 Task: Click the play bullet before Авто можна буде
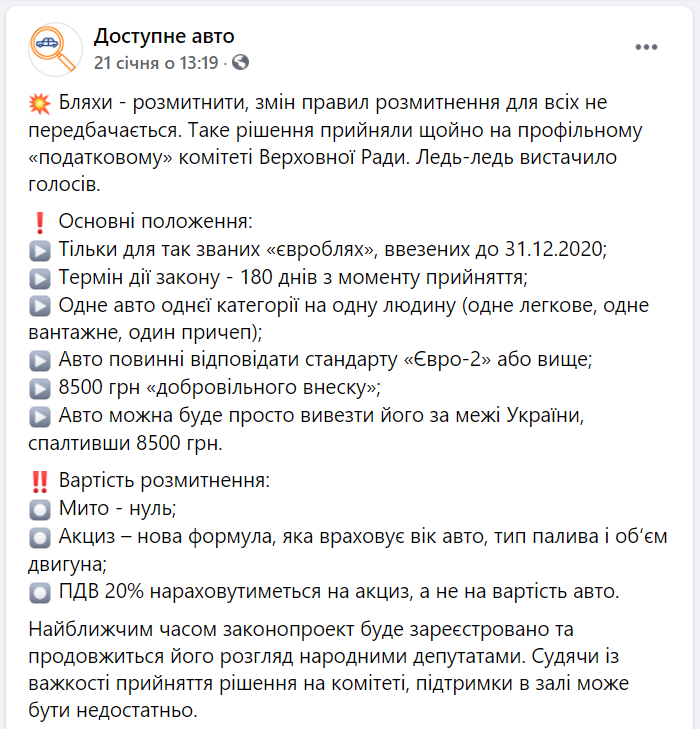pos(40,417)
